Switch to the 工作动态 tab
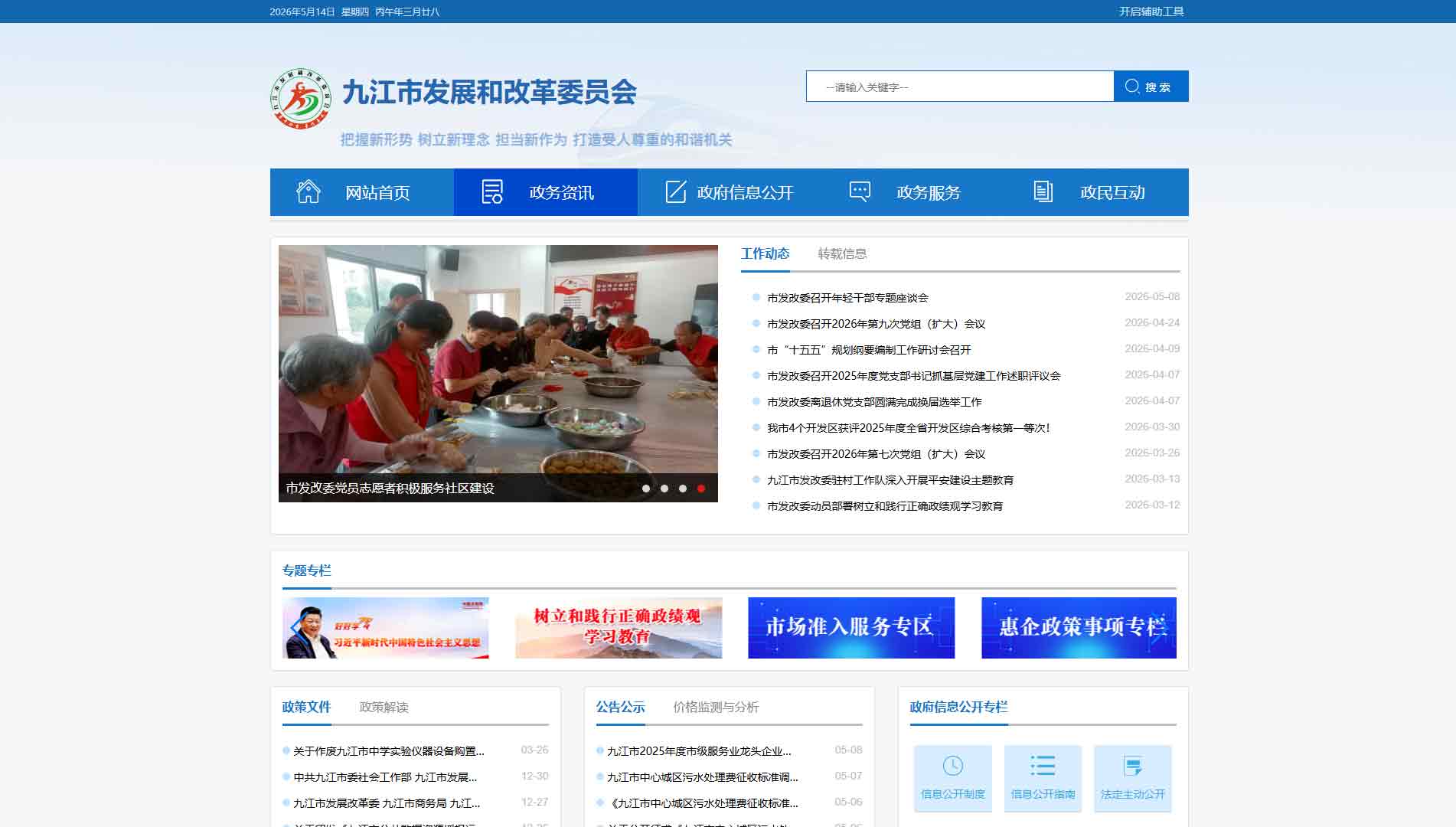Viewport: 1456px width, 827px height. pos(765,253)
